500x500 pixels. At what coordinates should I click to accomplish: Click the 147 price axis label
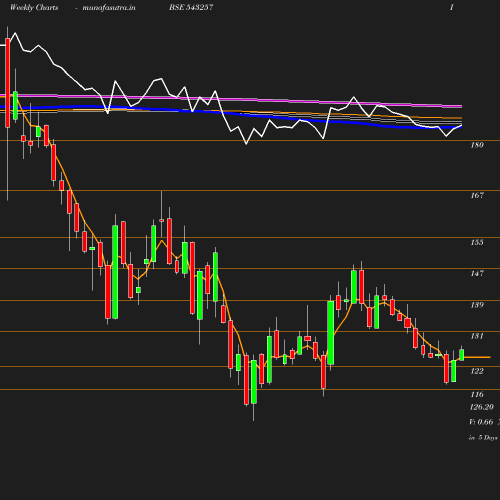pyautogui.click(x=477, y=273)
